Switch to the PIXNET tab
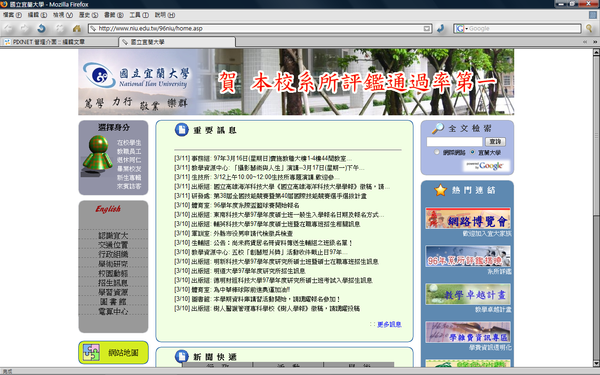The image size is (600, 375). pos(59,42)
